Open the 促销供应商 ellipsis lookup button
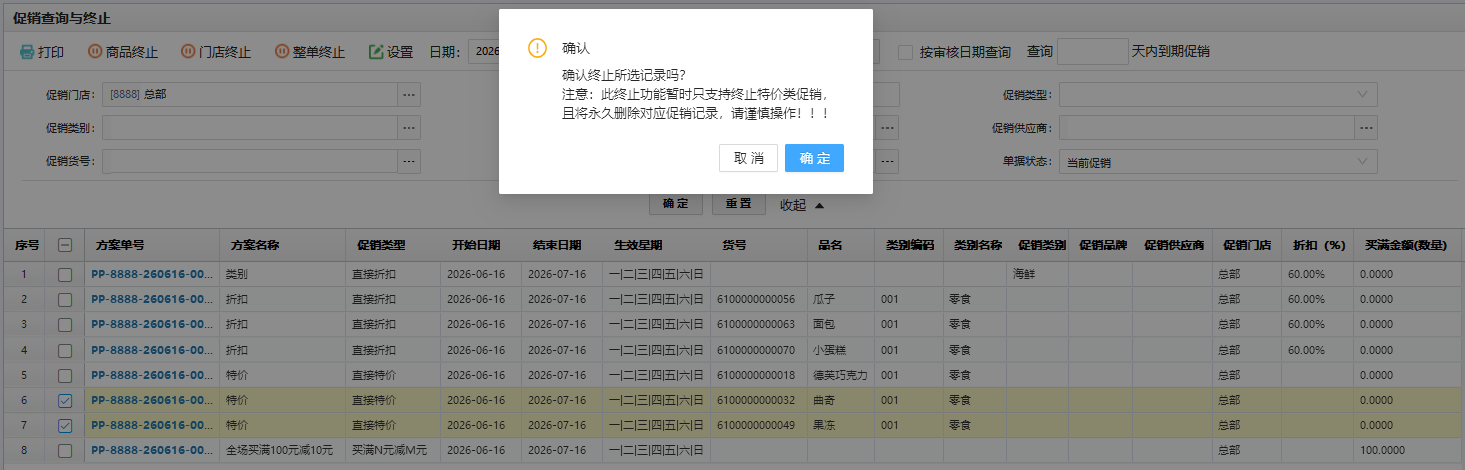Viewport: 1465px width, 470px height. click(1366, 128)
